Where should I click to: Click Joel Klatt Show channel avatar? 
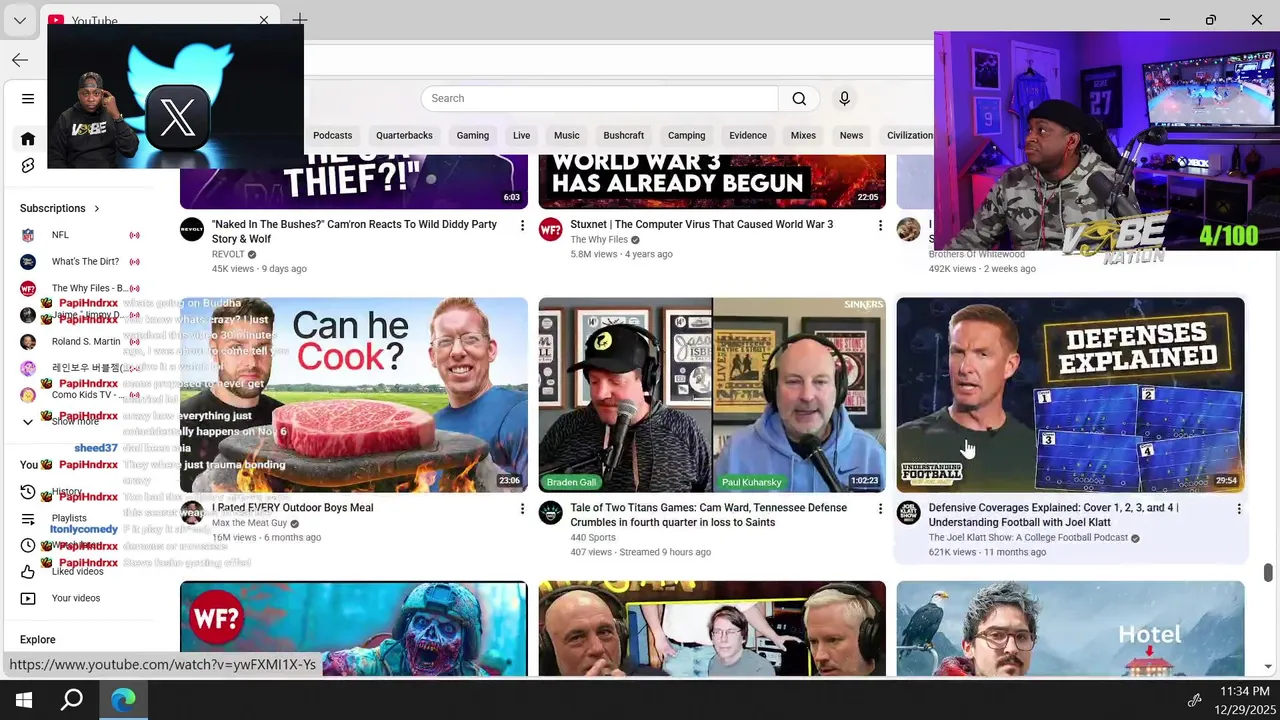tap(908, 513)
